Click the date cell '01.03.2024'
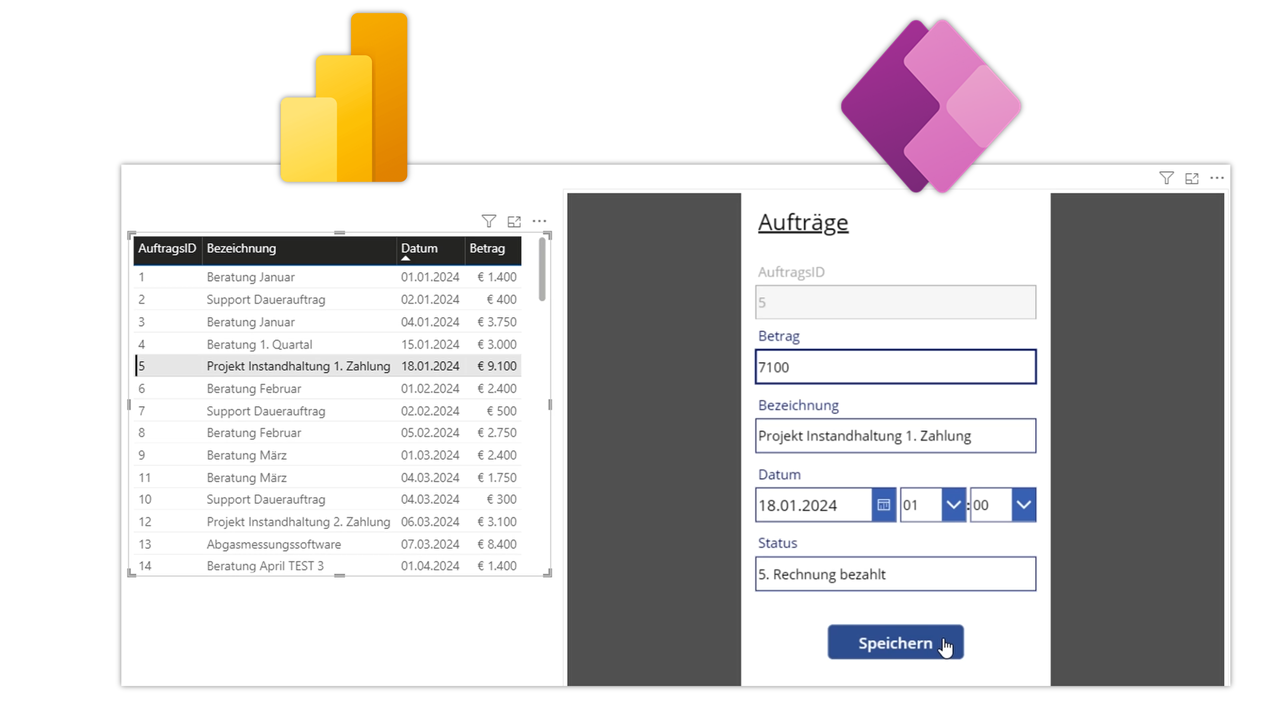The image size is (1280, 720). click(x=430, y=455)
